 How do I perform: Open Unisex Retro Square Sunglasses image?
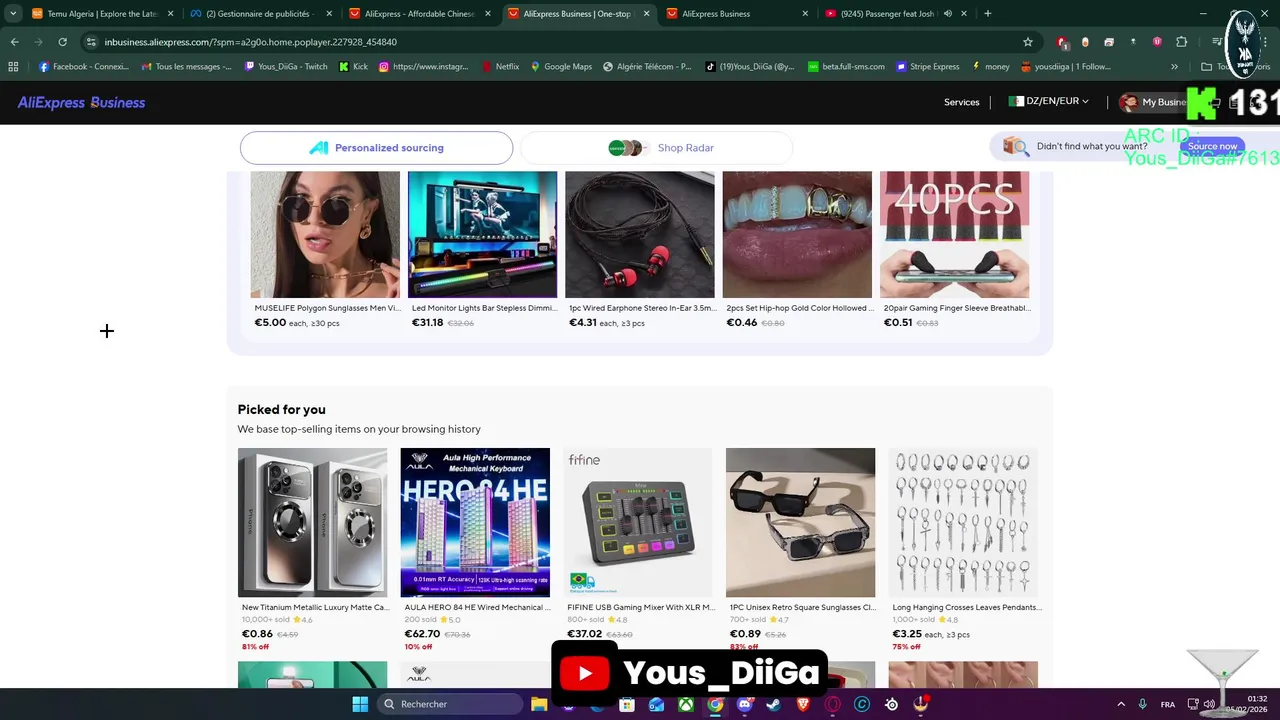pyautogui.click(x=800, y=522)
